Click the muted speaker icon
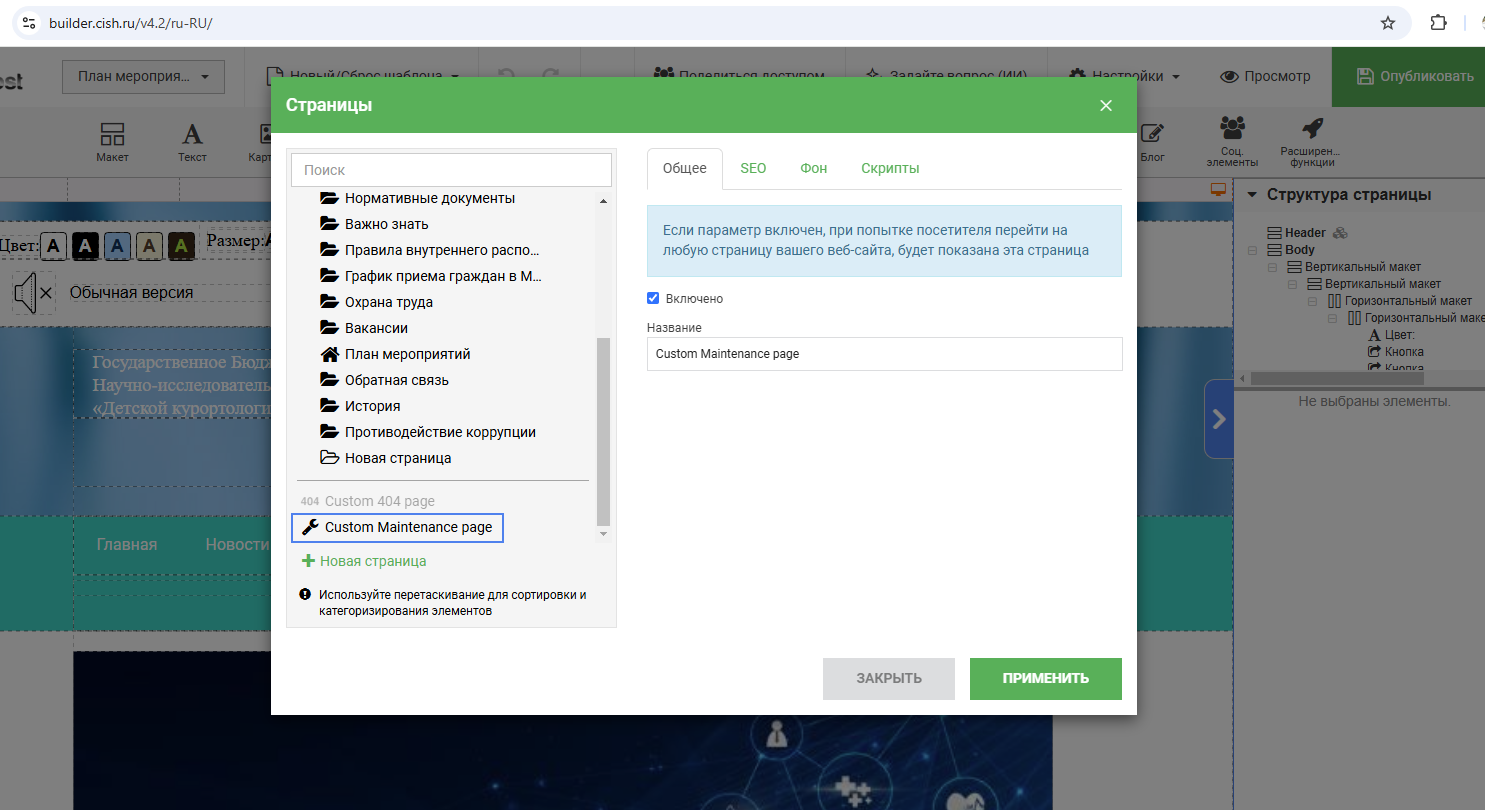The image size is (1485, 810). tap(32, 293)
